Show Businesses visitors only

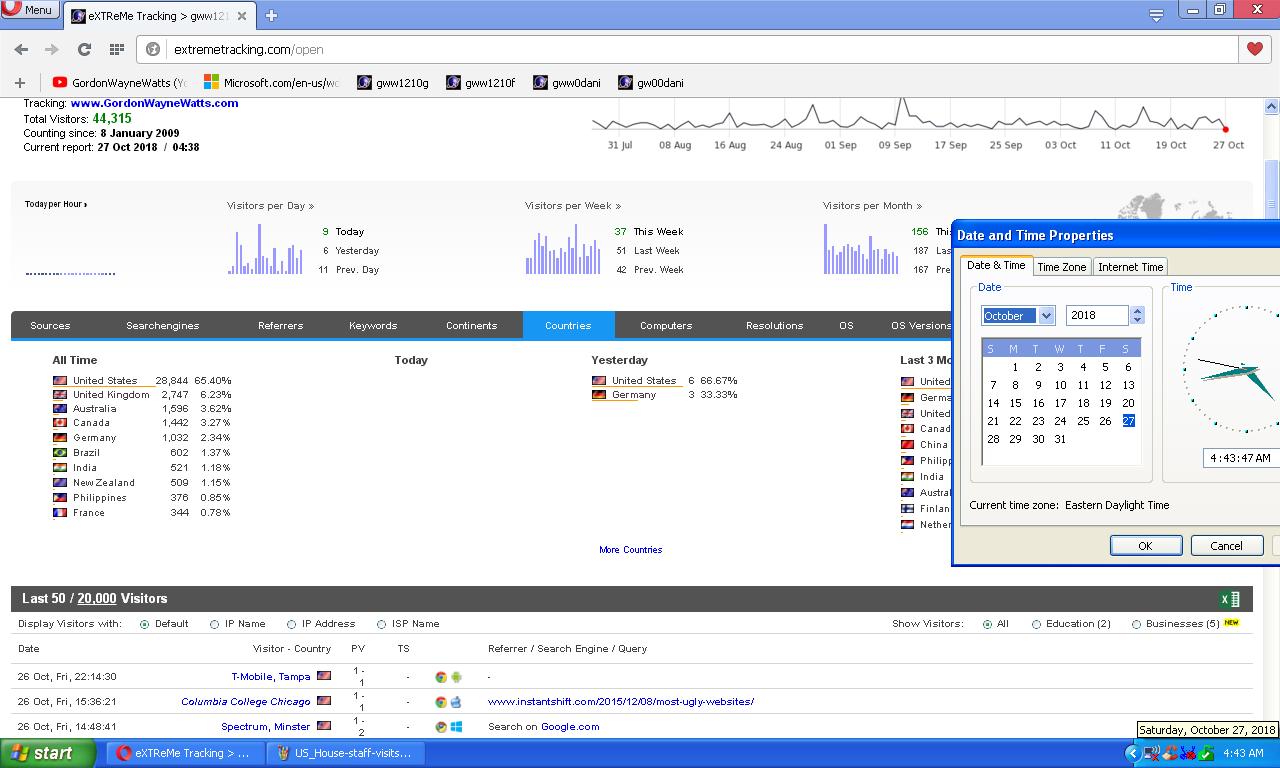pyautogui.click(x=1137, y=624)
